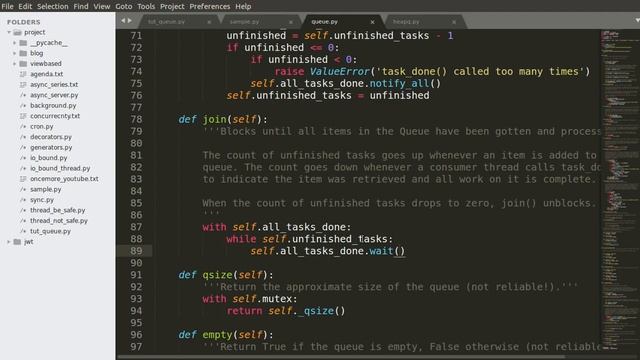Expand the blog folder
640x360 pixels.
point(14,53)
